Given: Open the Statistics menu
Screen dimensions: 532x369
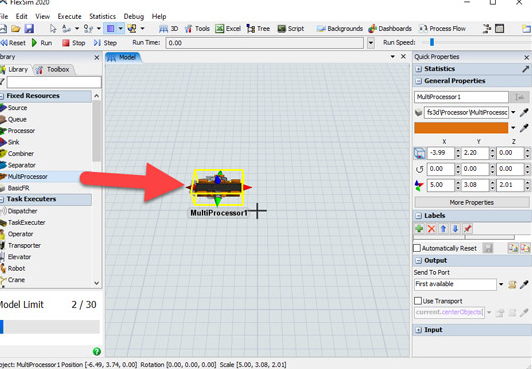Looking at the screenshot, I should pos(102,16).
